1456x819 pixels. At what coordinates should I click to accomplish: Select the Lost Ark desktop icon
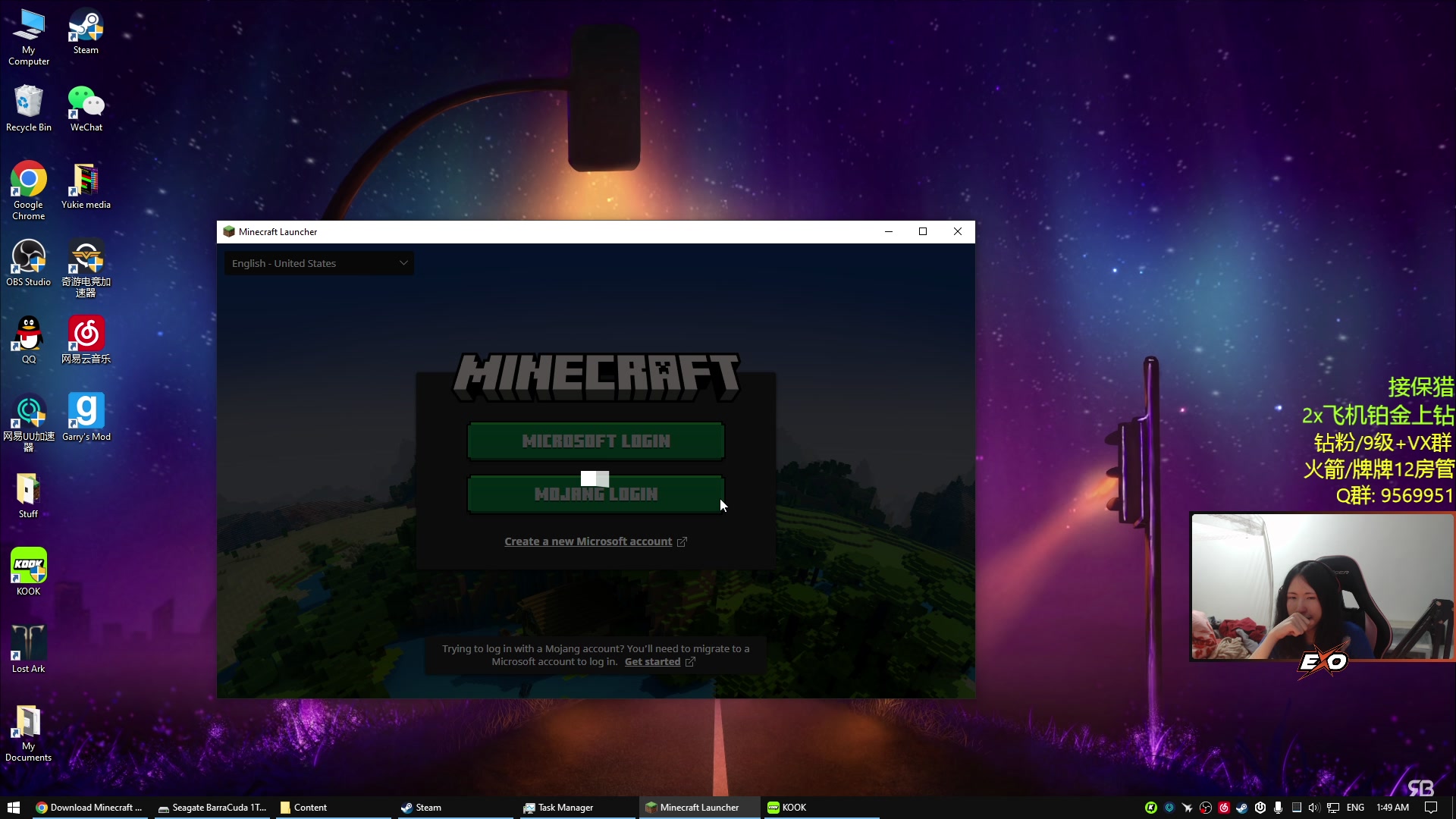29,647
